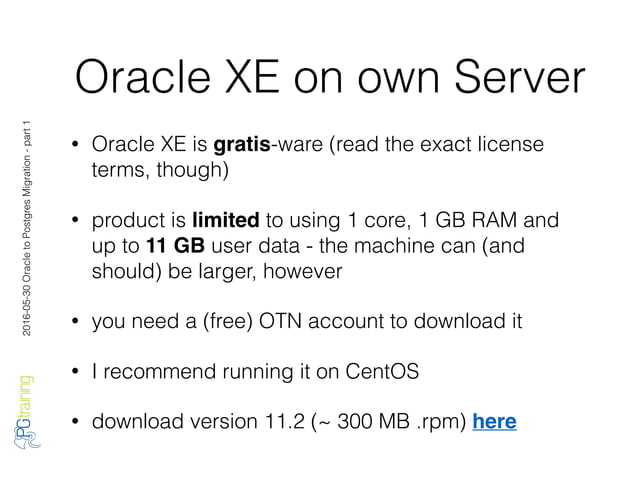Click the bullet dot before "you need"

[x=74, y=322]
